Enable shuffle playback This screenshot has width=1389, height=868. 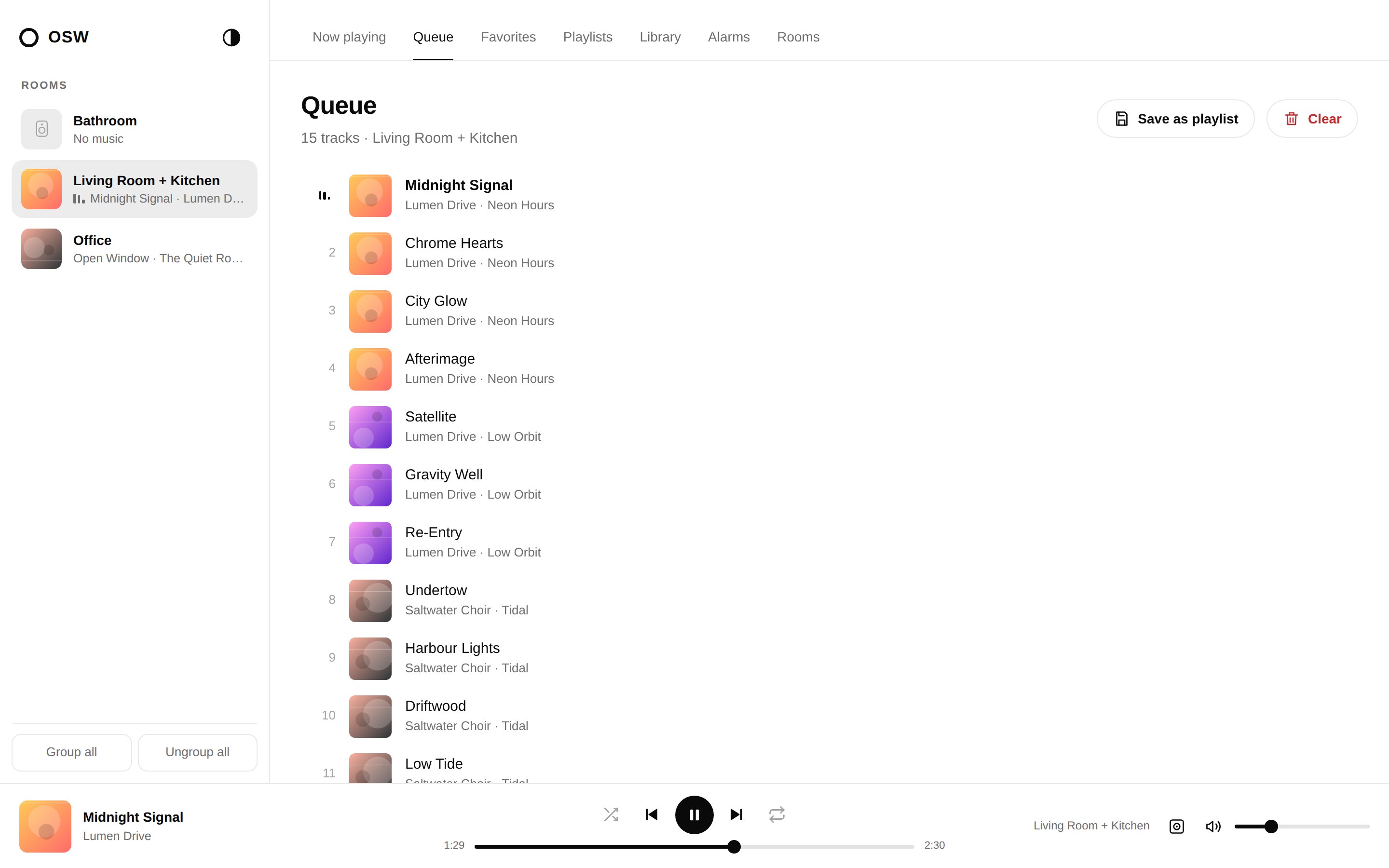click(x=611, y=814)
